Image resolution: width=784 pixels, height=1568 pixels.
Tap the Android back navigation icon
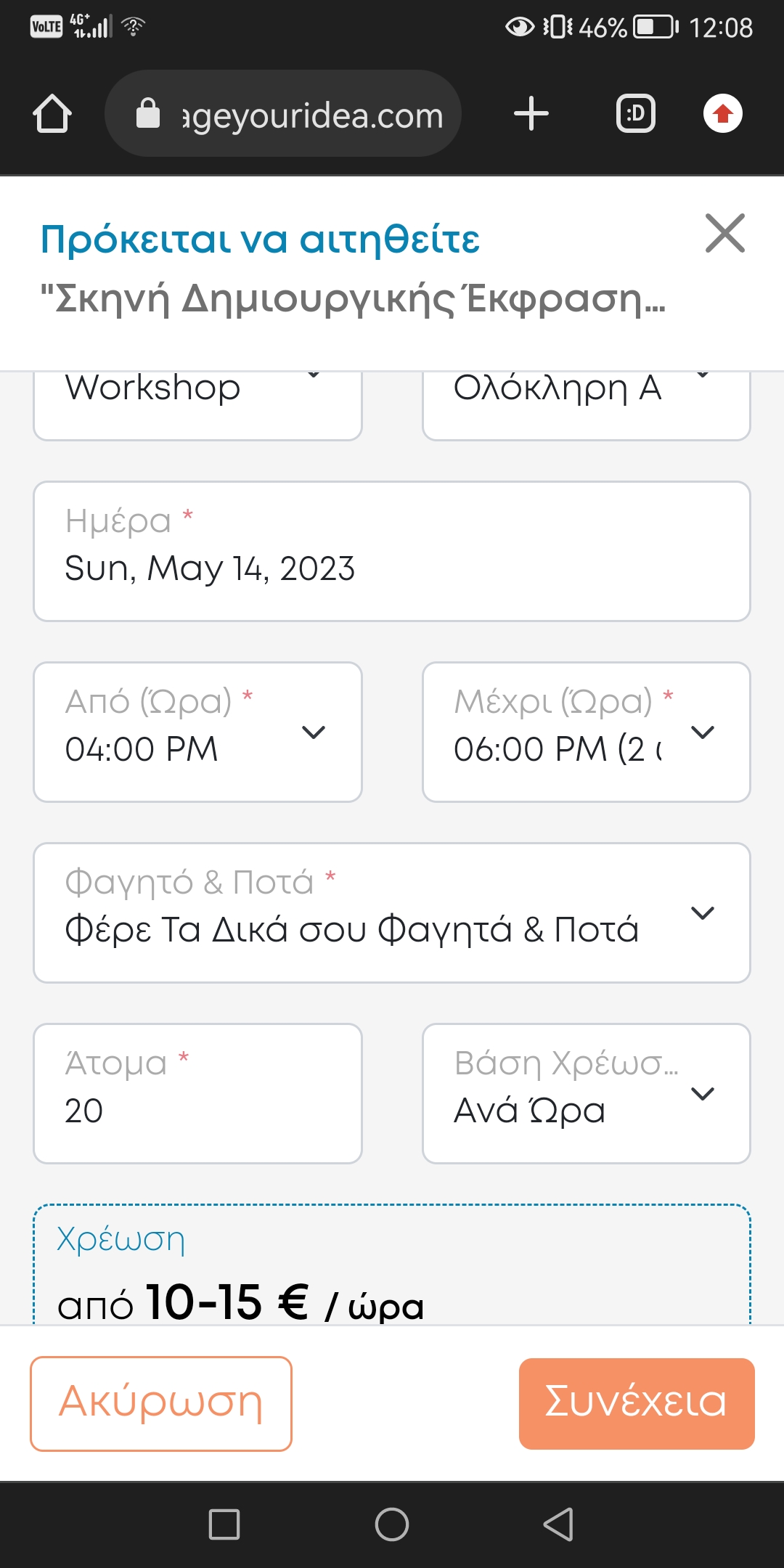558,1524
